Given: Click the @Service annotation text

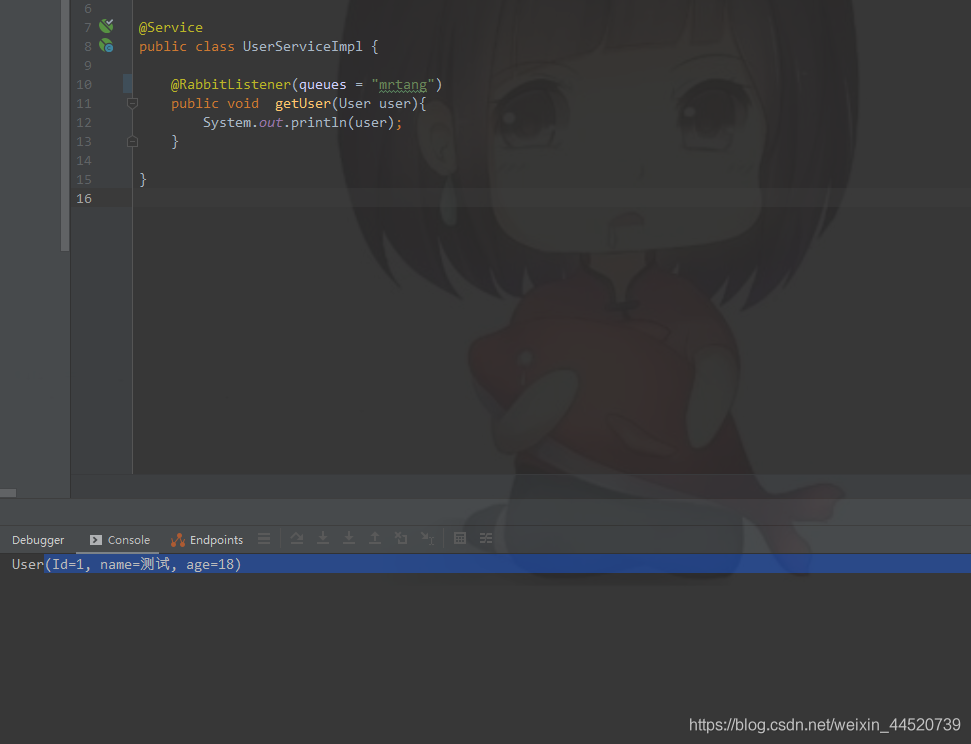Looking at the screenshot, I should (x=171, y=27).
